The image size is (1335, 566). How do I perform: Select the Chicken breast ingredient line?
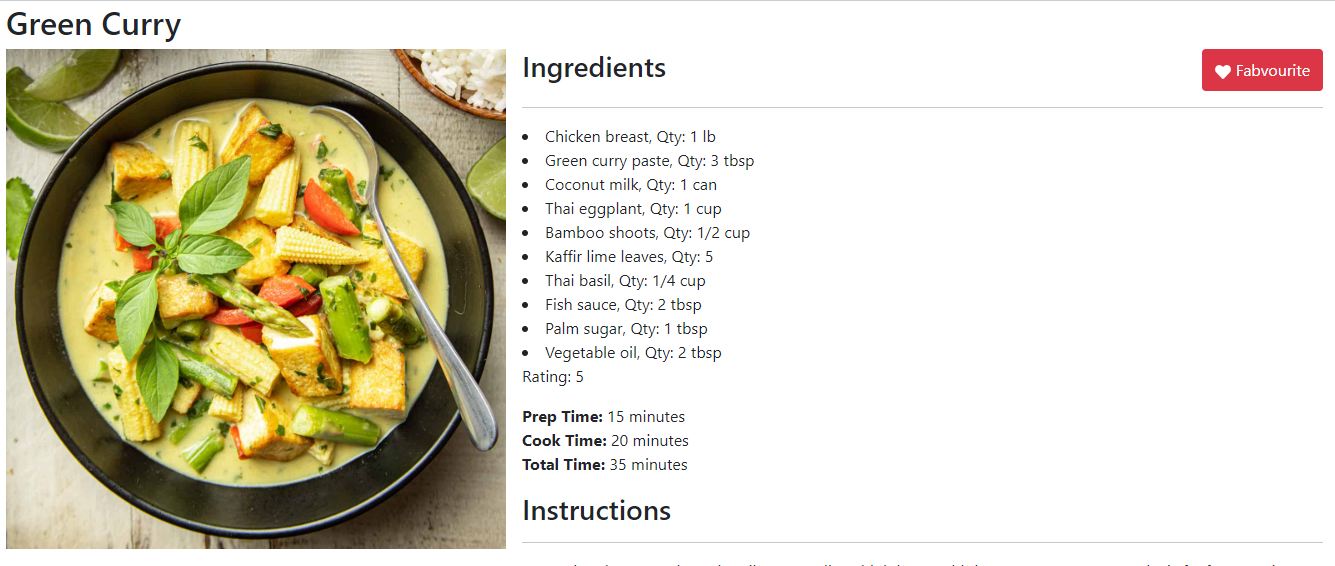(630, 137)
